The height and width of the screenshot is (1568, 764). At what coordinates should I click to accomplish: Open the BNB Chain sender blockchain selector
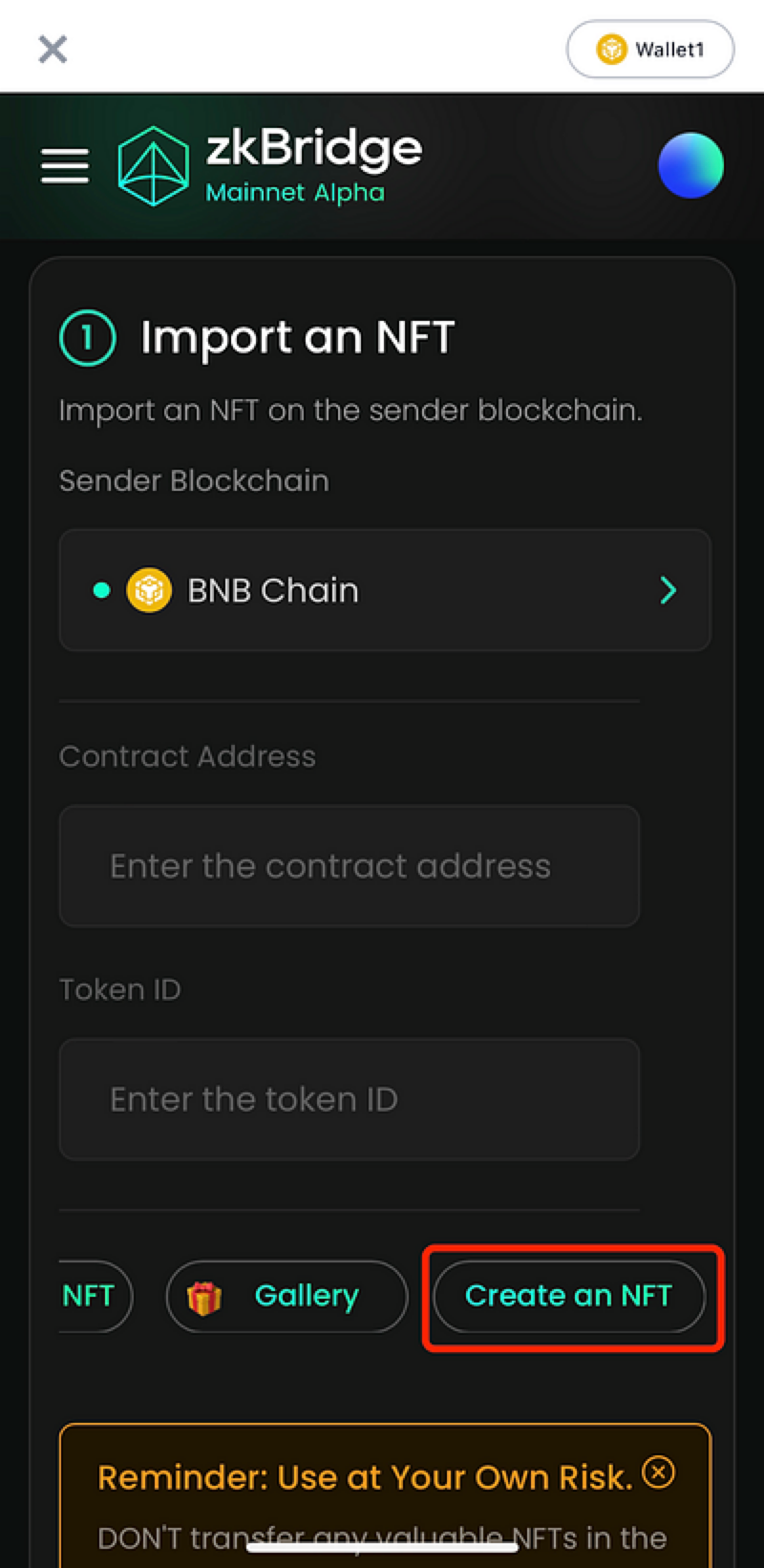[385, 590]
